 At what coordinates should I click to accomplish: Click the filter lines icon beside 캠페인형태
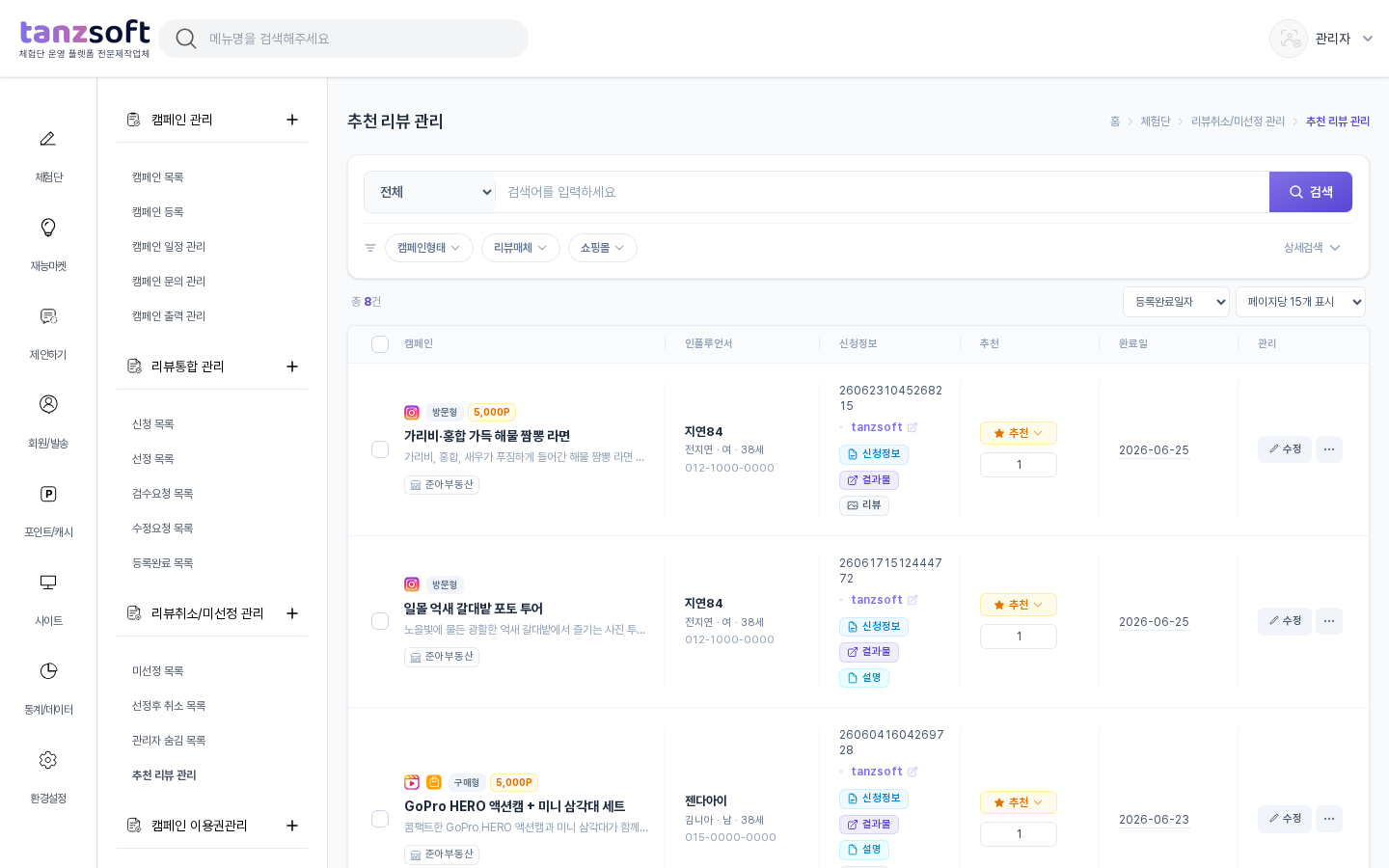click(370, 248)
